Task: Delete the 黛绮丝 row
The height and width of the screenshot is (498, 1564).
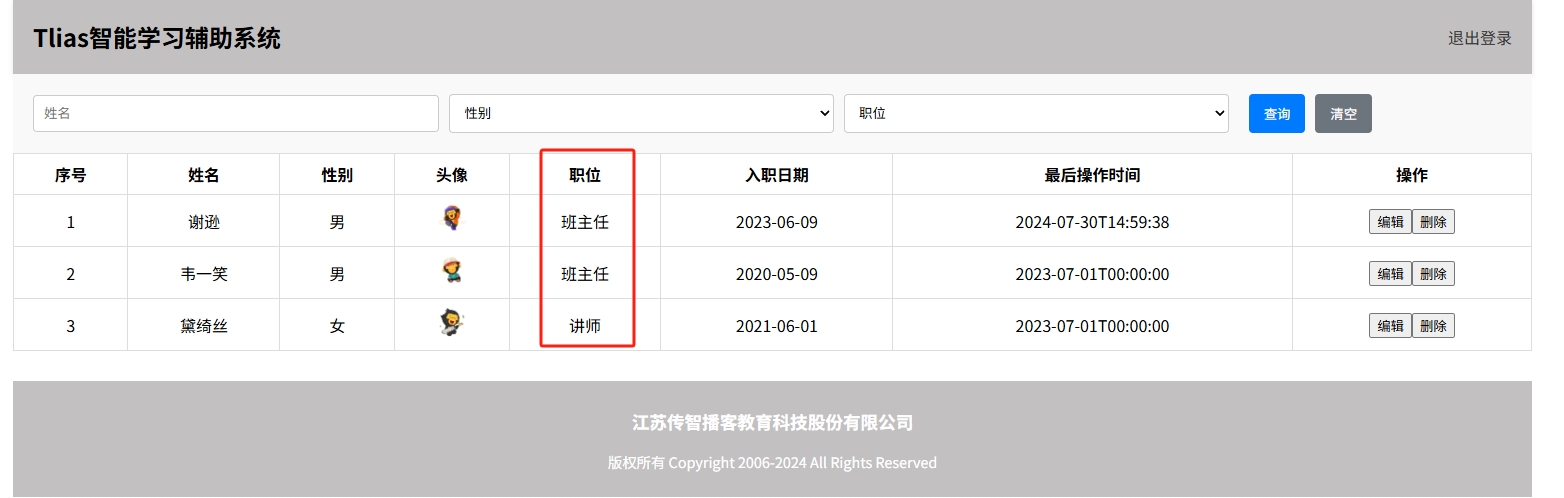Action: [1433, 326]
